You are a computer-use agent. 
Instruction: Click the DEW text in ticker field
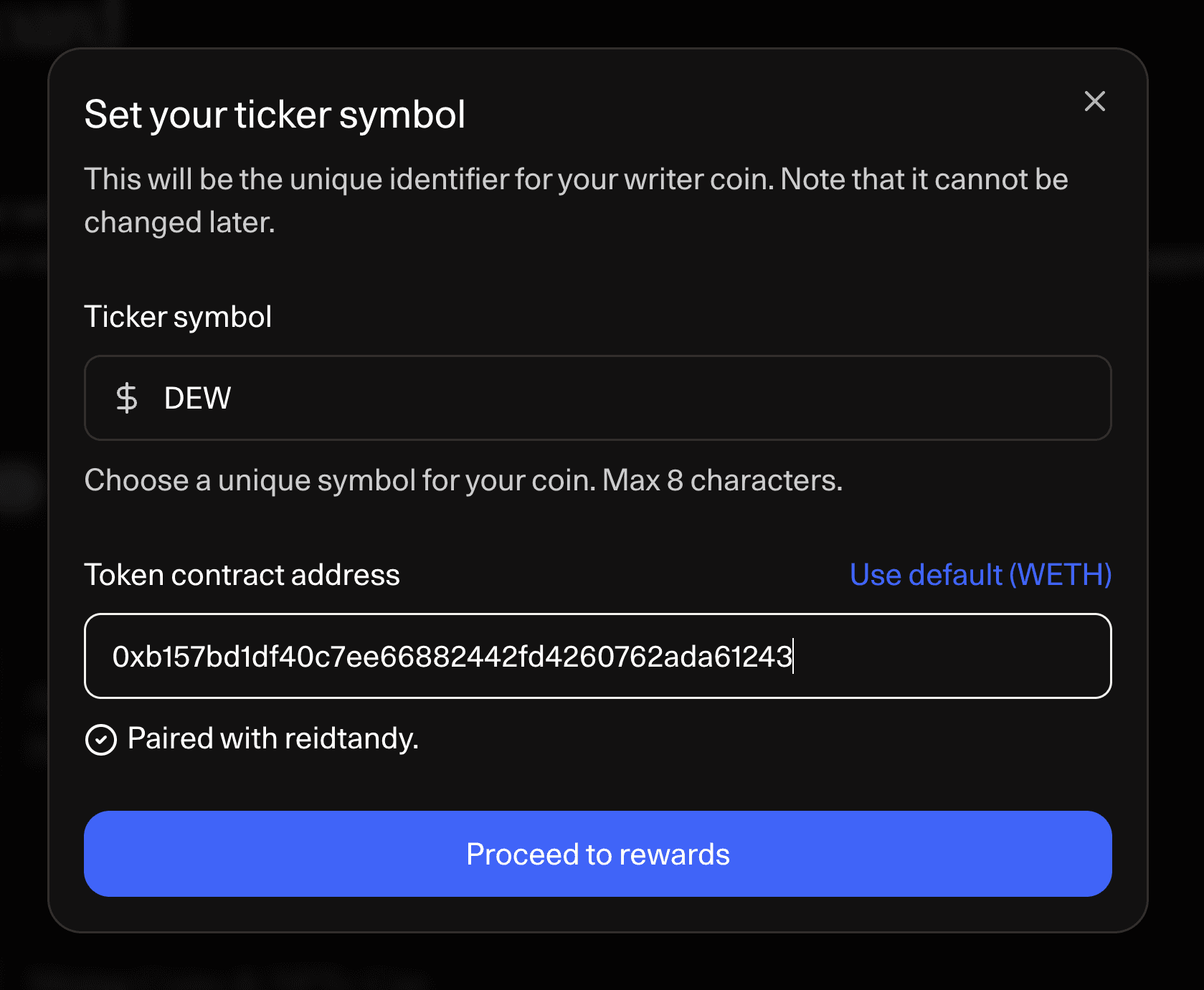click(197, 398)
